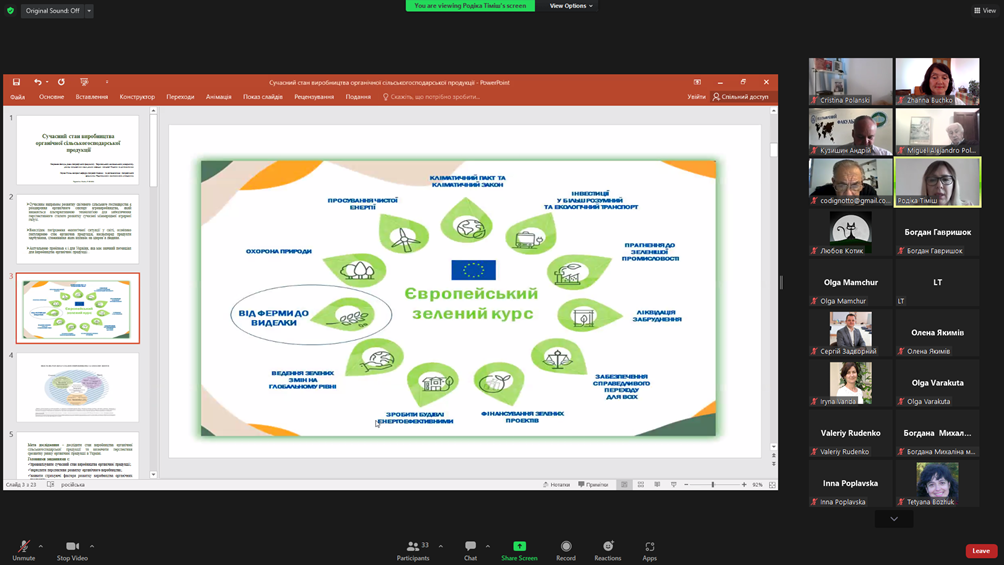Click the PowerPoint zoom slider handle
This screenshot has height=565, width=1004.
pos(713,485)
